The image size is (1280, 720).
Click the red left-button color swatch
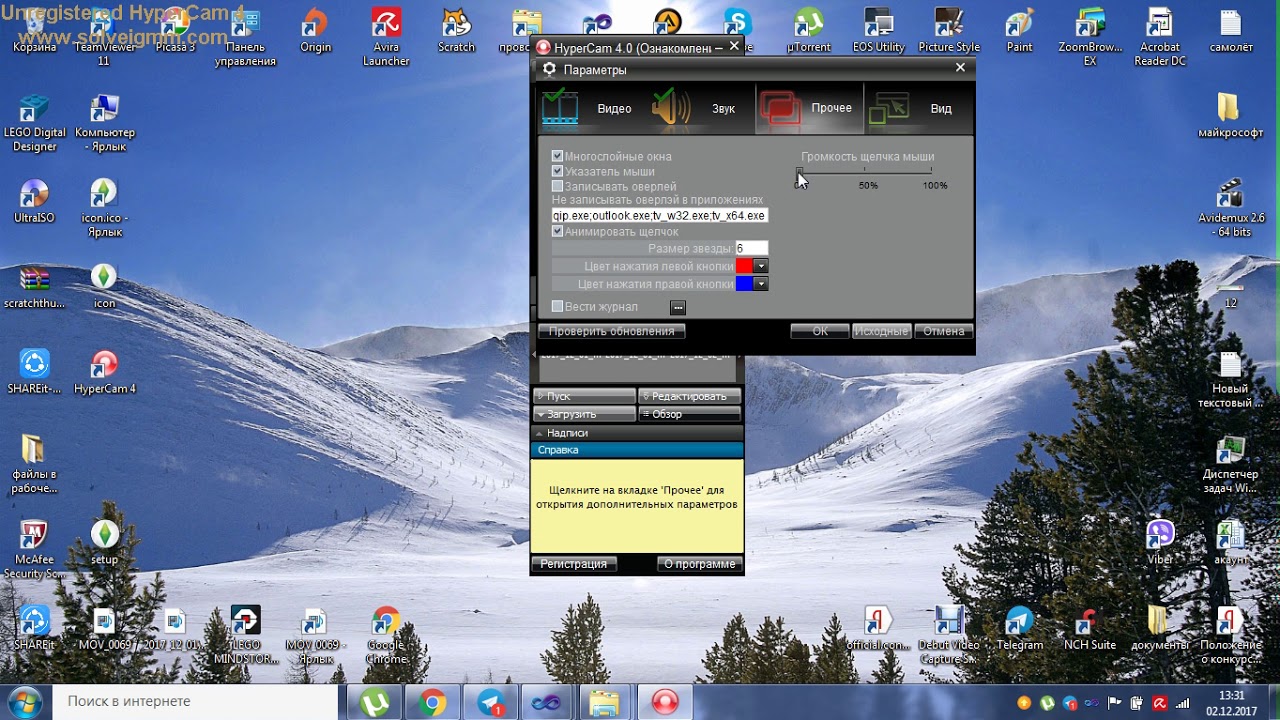tap(744, 266)
